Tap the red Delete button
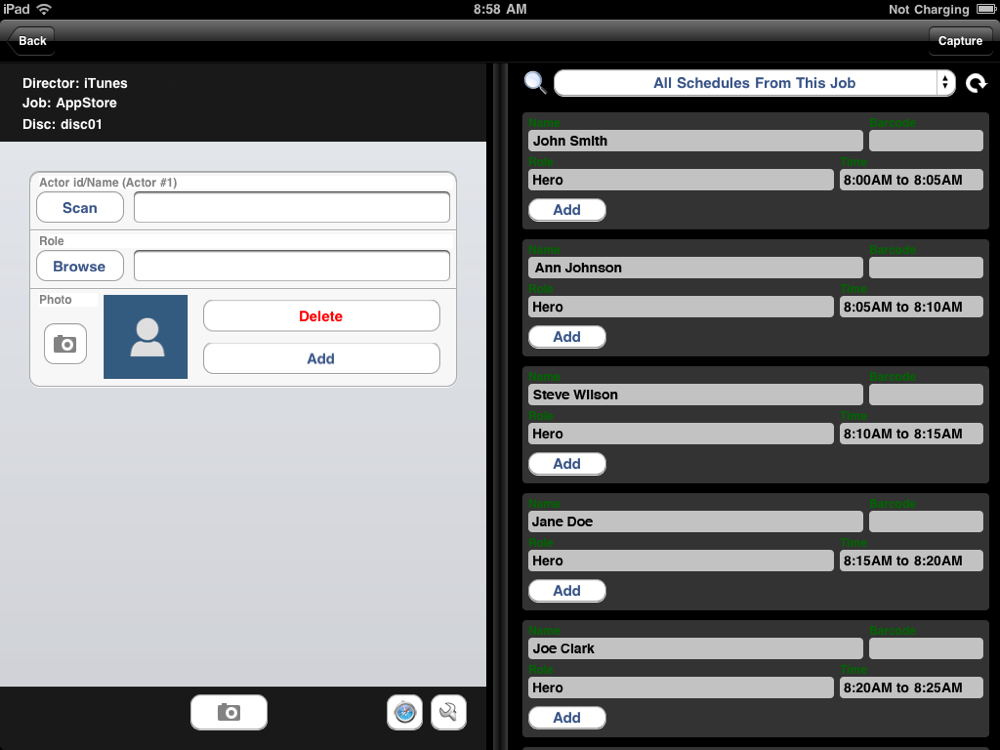The image size is (1000, 750). (321, 316)
